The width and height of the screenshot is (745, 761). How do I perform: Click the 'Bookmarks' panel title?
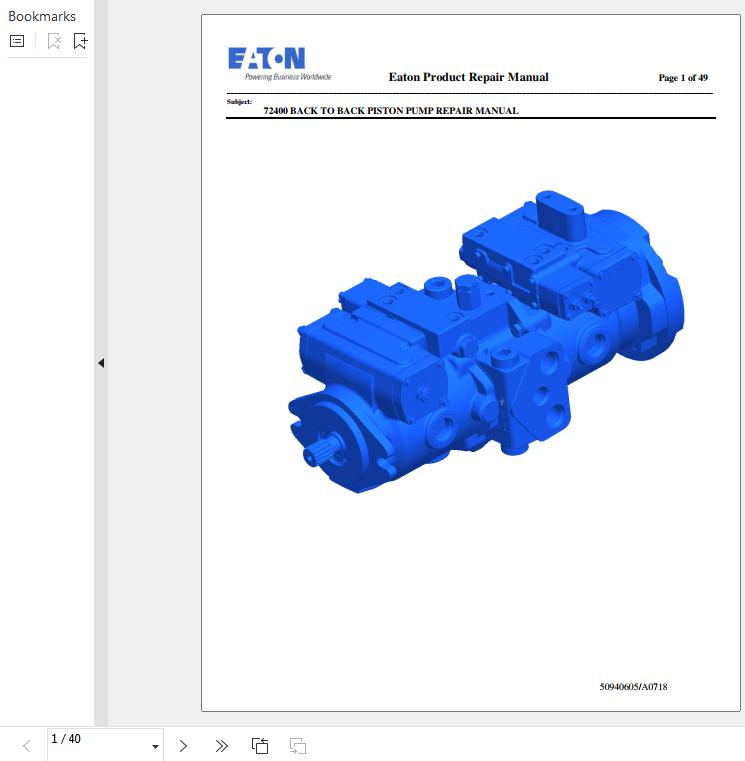pyautogui.click(x=42, y=17)
